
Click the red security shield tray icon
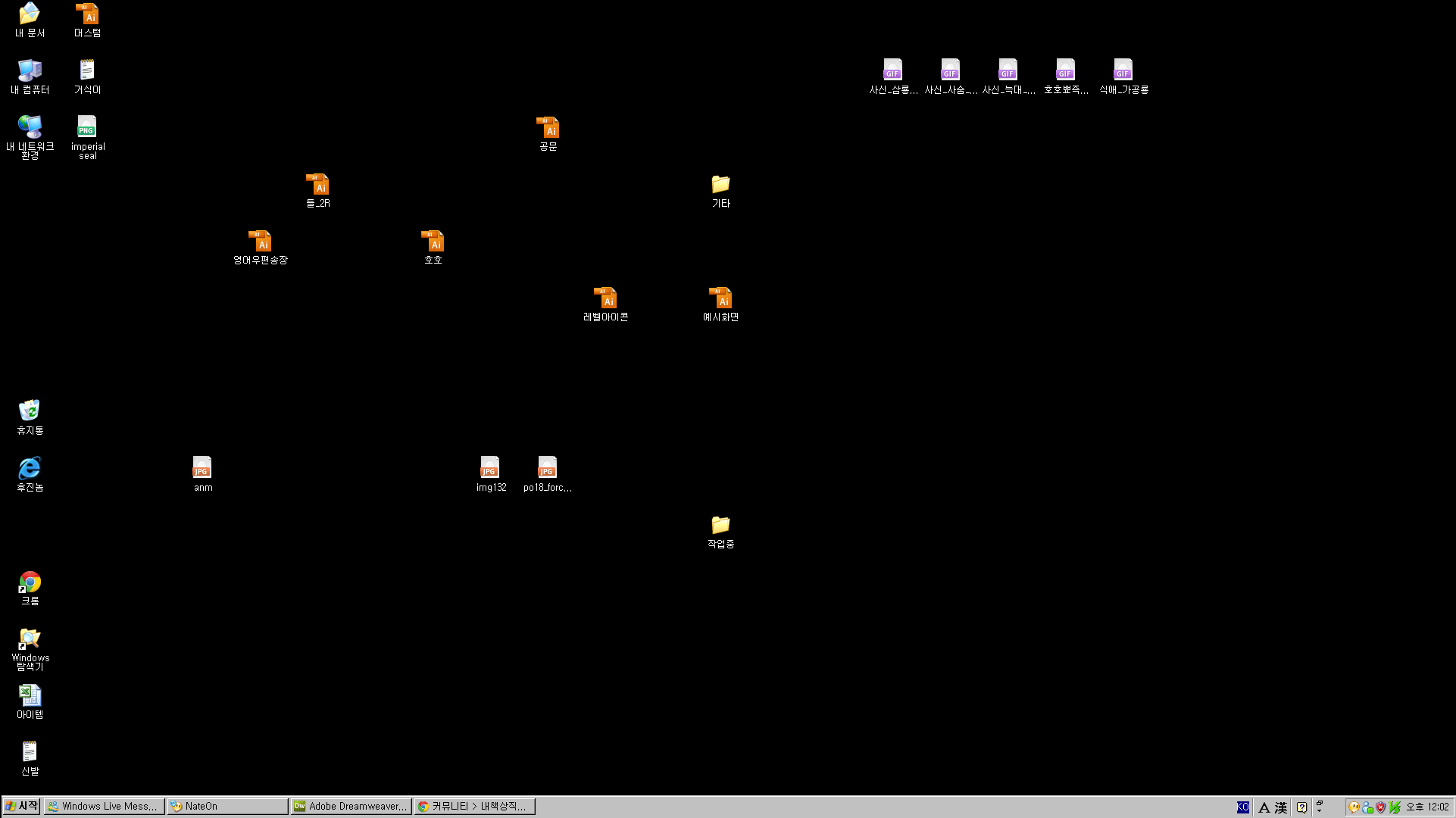click(x=1380, y=807)
